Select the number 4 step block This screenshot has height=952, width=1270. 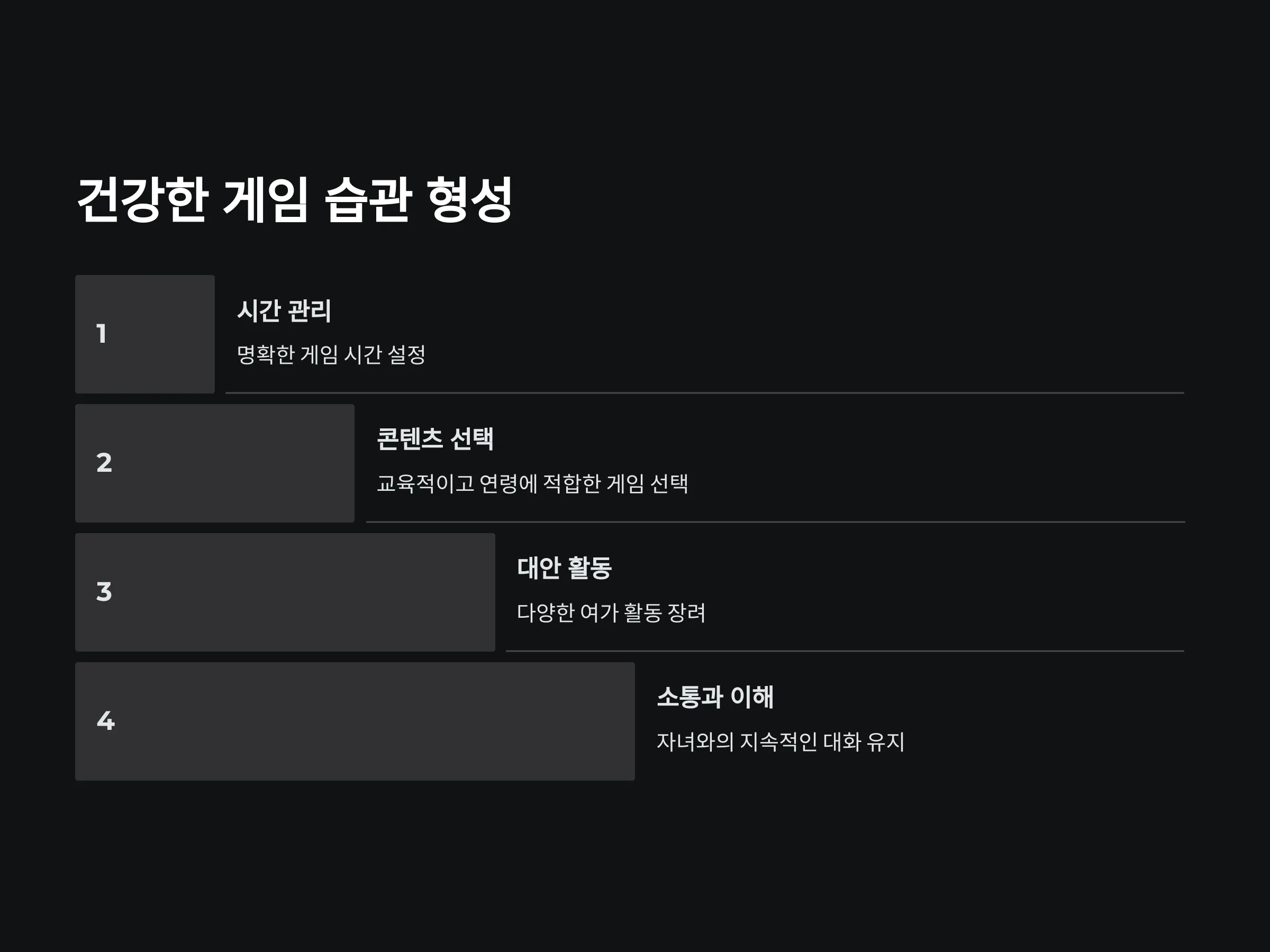click(355, 721)
